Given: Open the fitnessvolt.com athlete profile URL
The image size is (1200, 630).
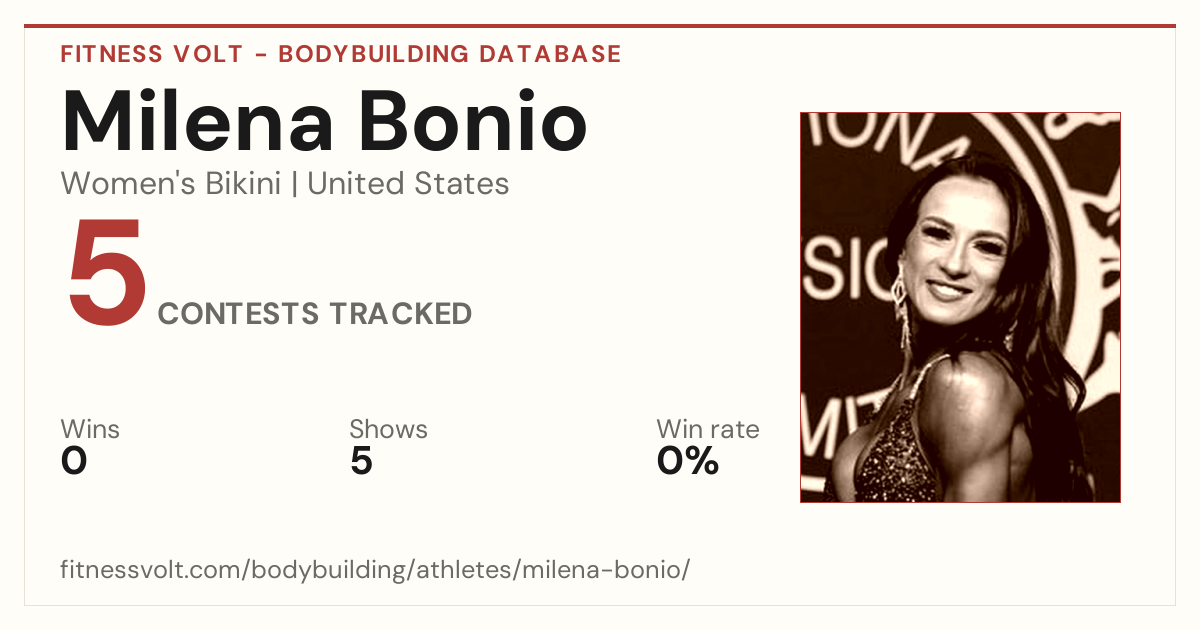Looking at the screenshot, I should pos(375,571).
